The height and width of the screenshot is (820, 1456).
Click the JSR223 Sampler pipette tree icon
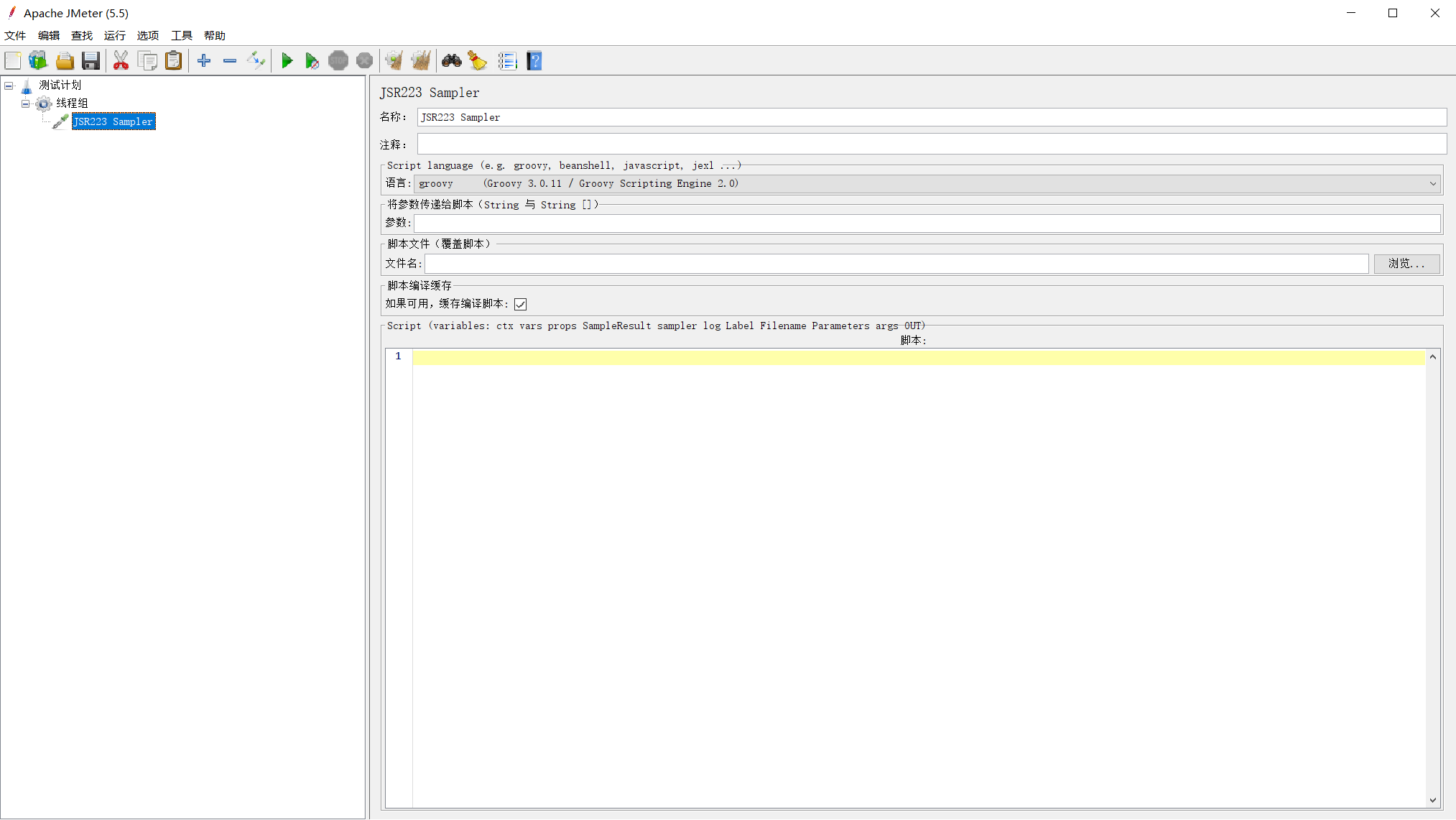[61, 121]
